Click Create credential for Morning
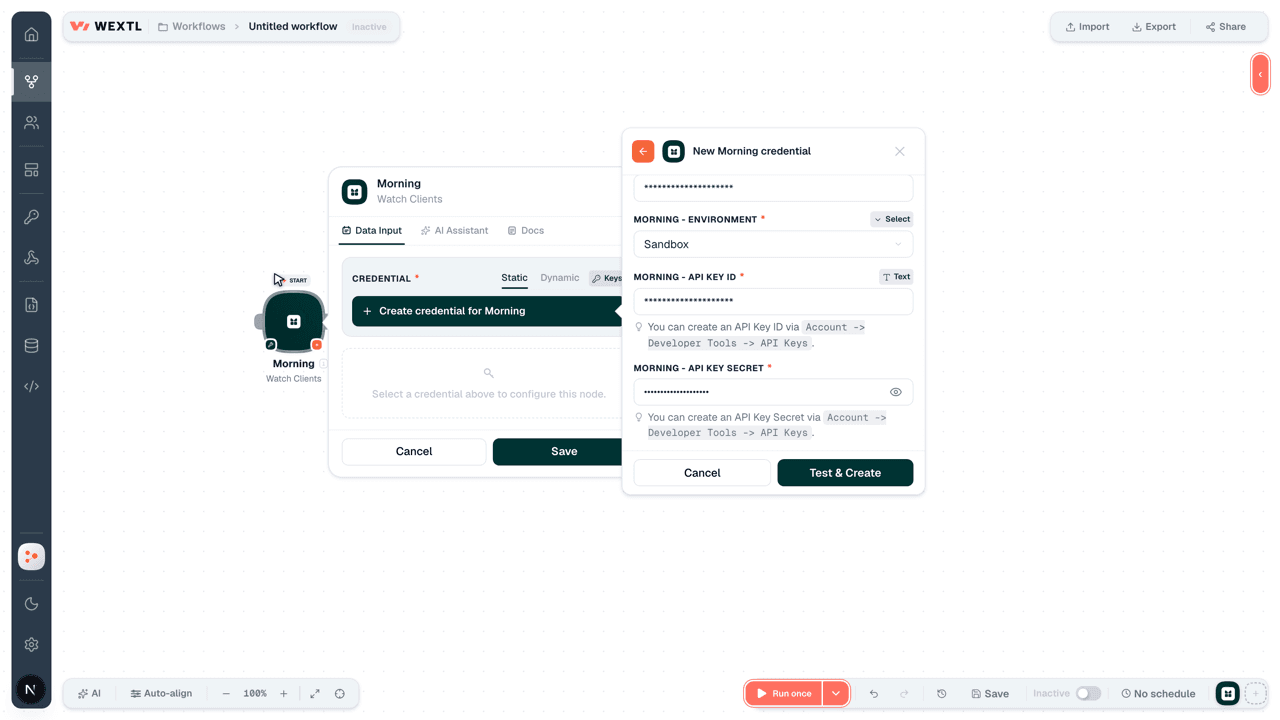The image size is (1280, 720). 487,311
